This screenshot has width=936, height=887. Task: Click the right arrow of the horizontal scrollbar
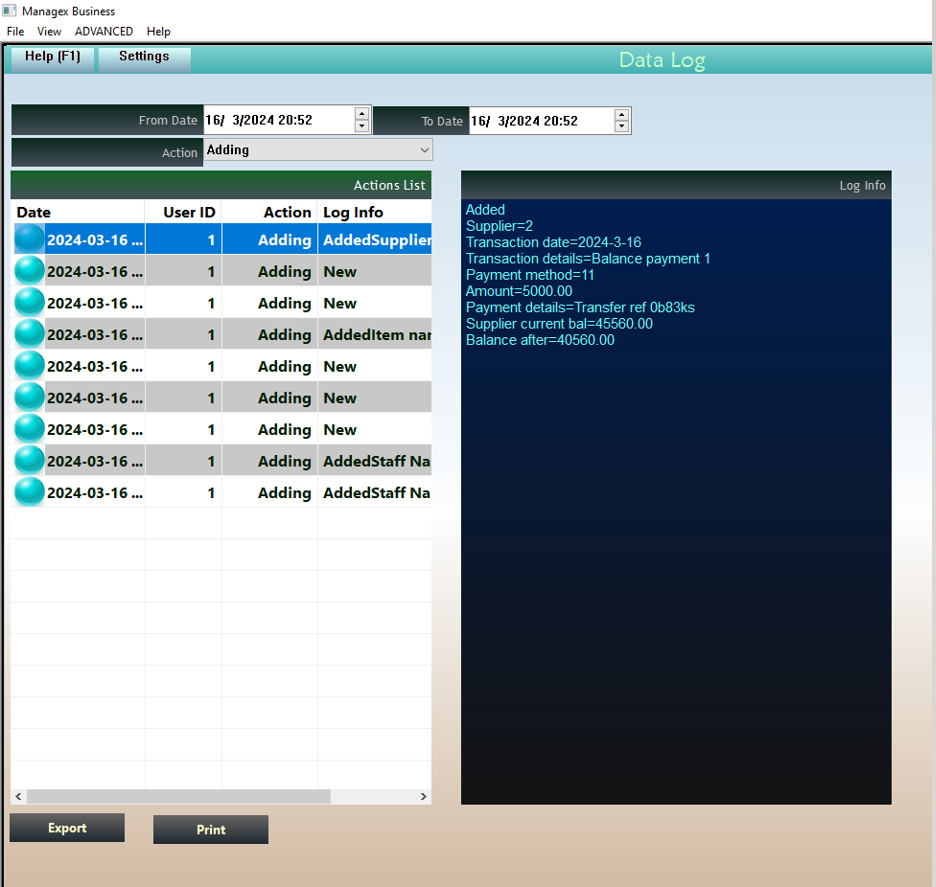coord(423,796)
